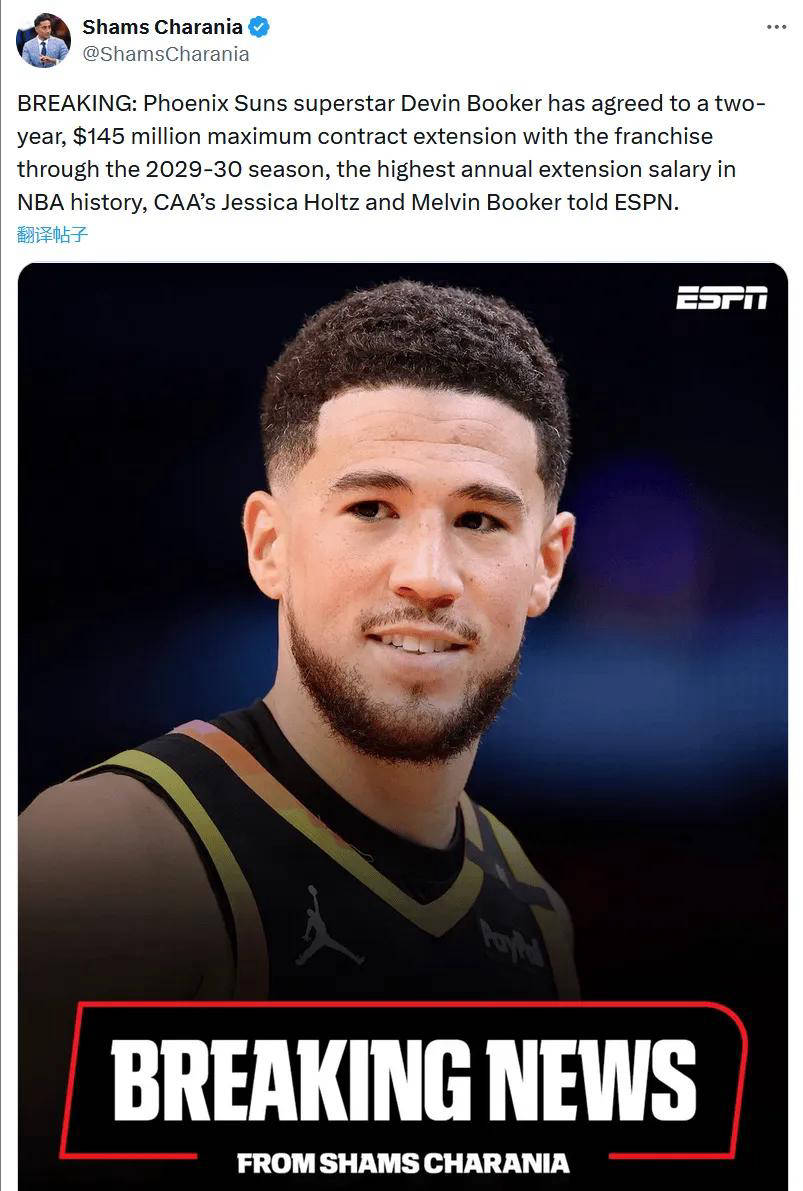803x1191 pixels.
Task: Open the three-dot more options menu
Action: (x=776, y=27)
